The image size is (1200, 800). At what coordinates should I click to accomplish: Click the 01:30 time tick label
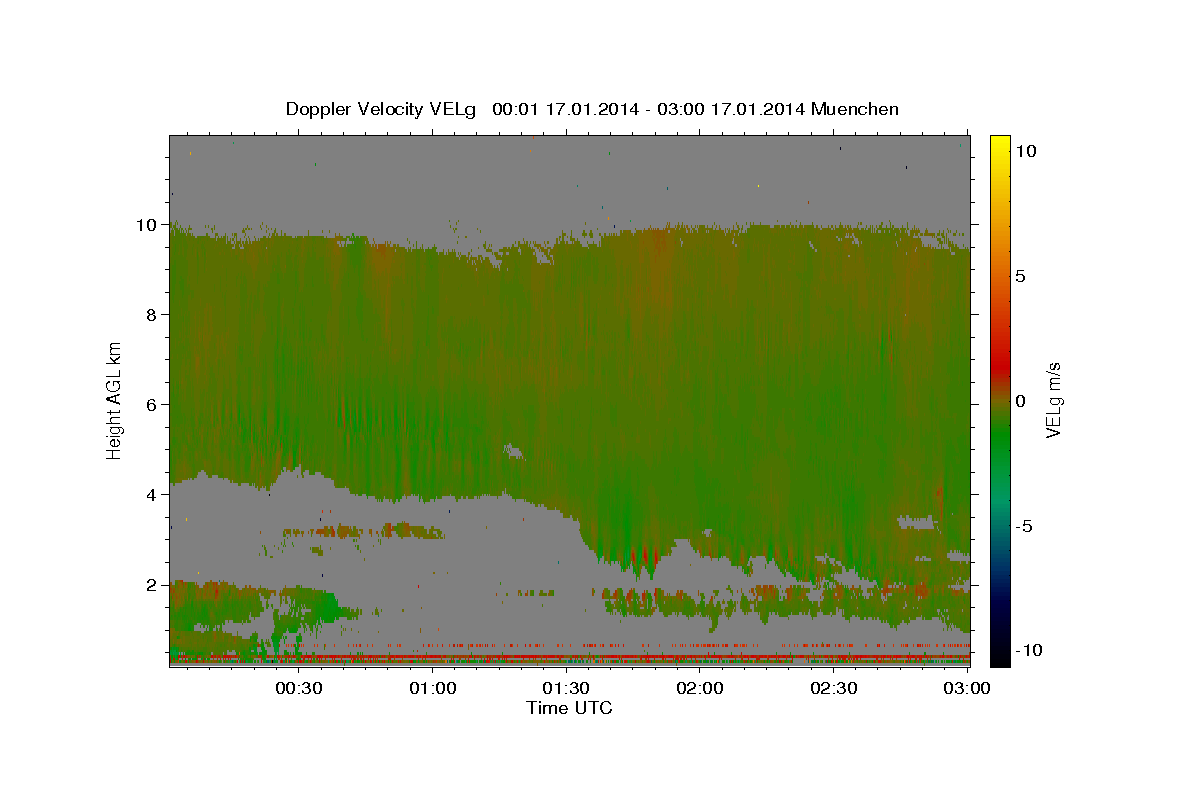pyautogui.click(x=566, y=688)
